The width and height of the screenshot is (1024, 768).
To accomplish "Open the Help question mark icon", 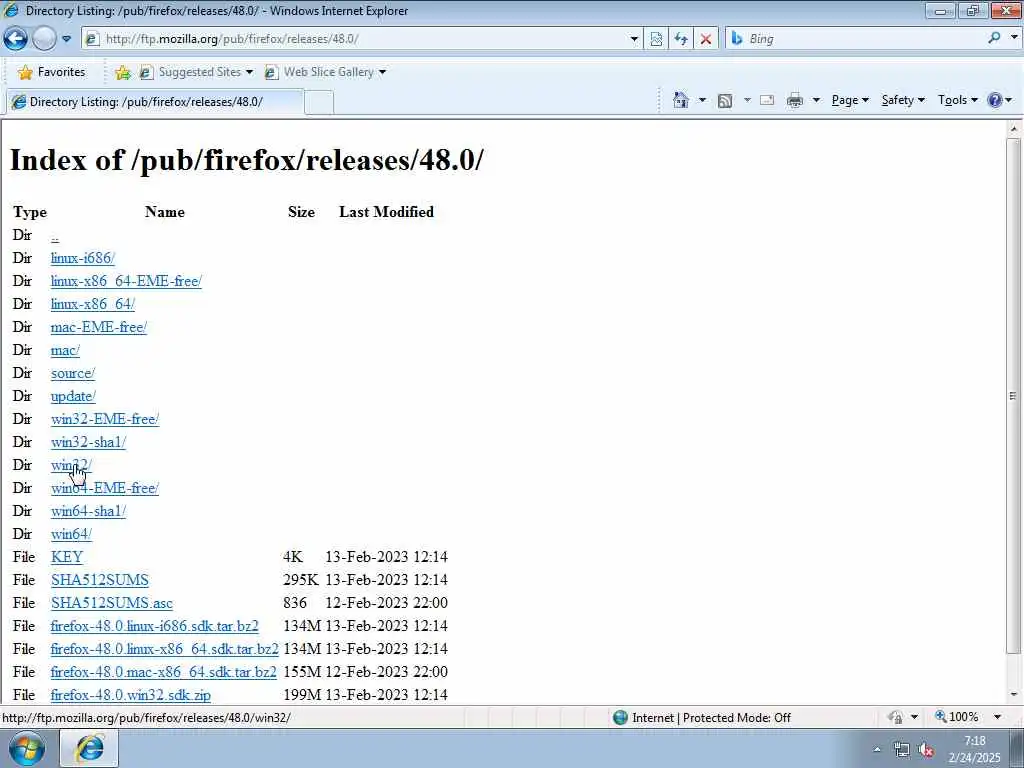I will pos(995,100).
